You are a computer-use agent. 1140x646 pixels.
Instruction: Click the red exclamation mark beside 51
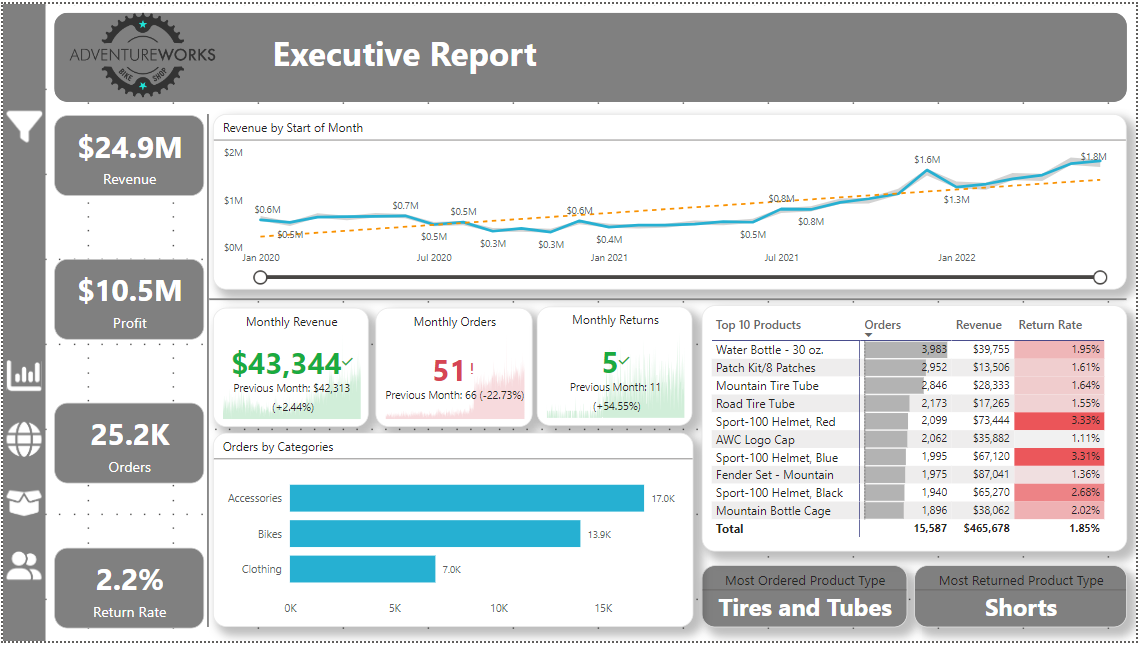click(x=471, y=369)
